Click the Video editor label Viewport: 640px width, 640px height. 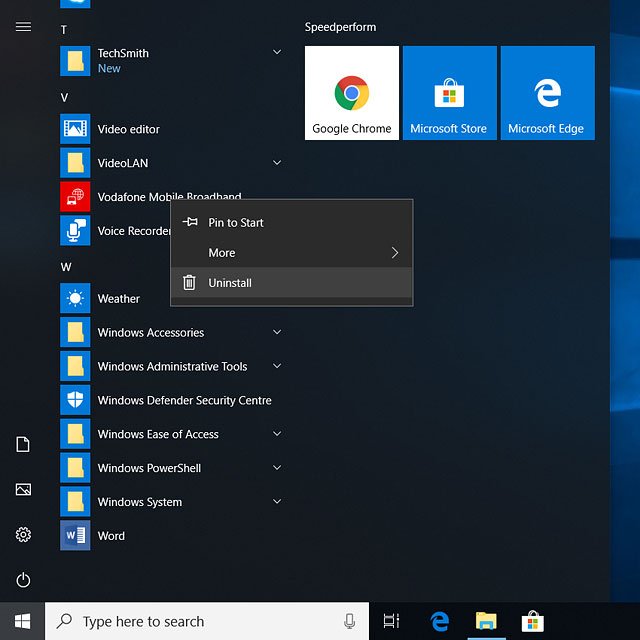[129, 129]
